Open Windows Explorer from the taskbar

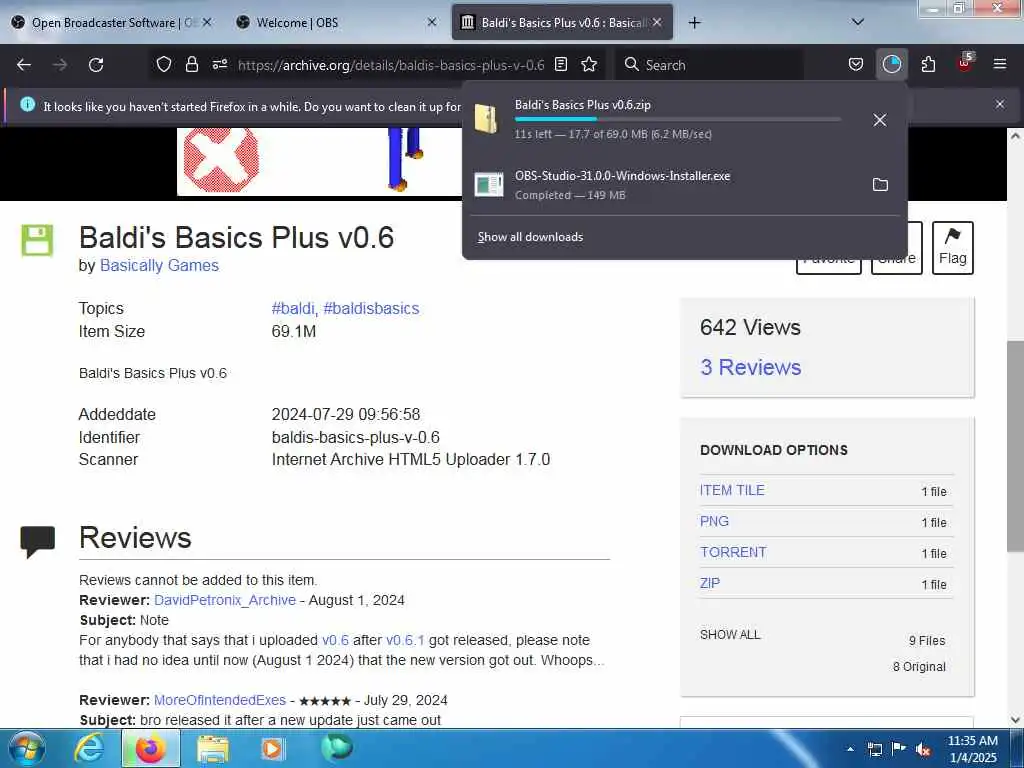(x=212, y=749)
